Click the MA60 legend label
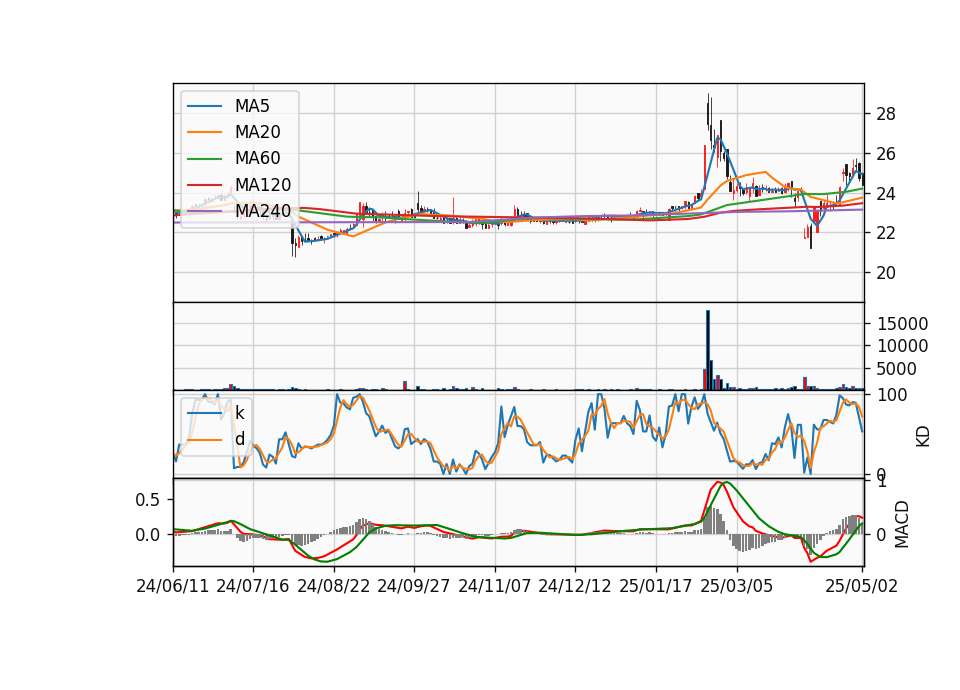The image size is (960, 690). pos(257,159)
